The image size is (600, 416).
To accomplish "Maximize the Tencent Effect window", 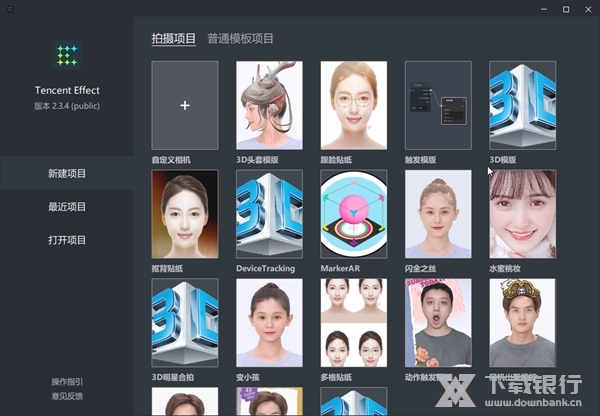I will point(566,9).
